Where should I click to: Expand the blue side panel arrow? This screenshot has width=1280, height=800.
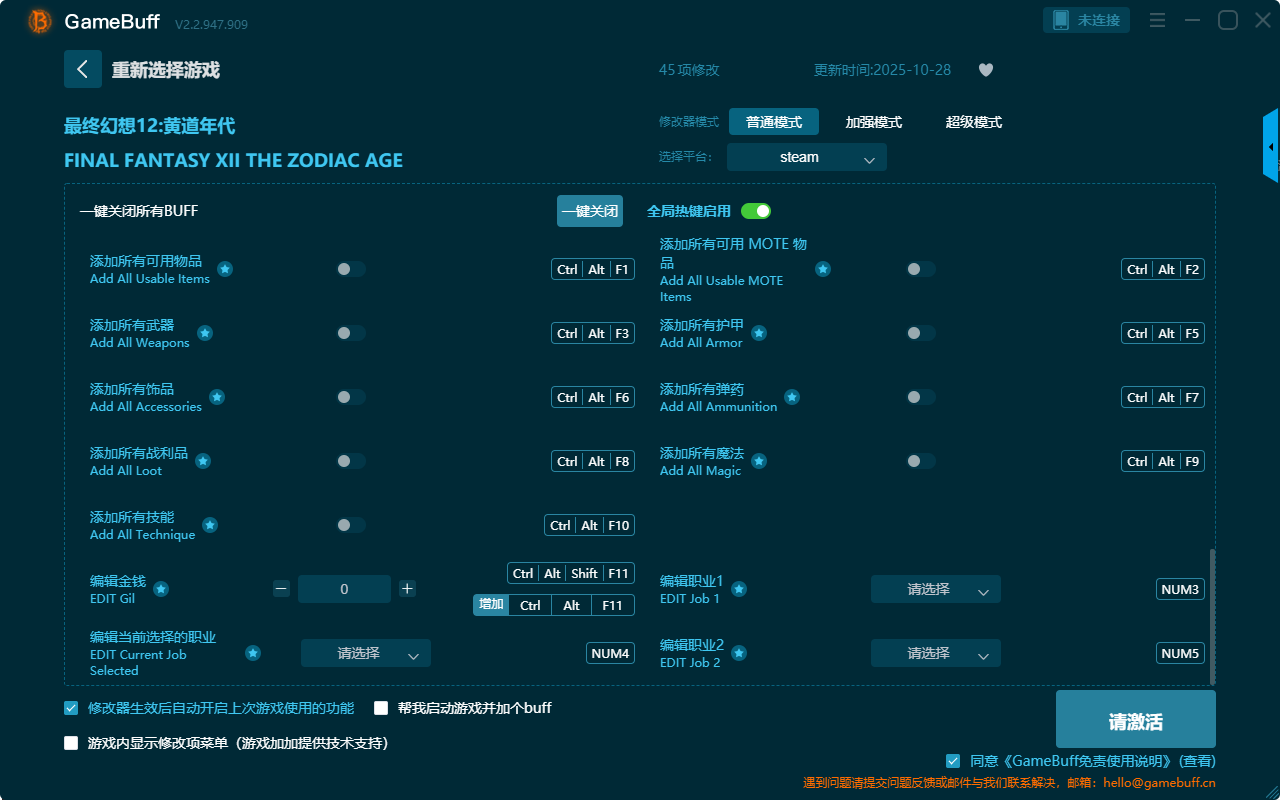click(x=1271, y=147)
